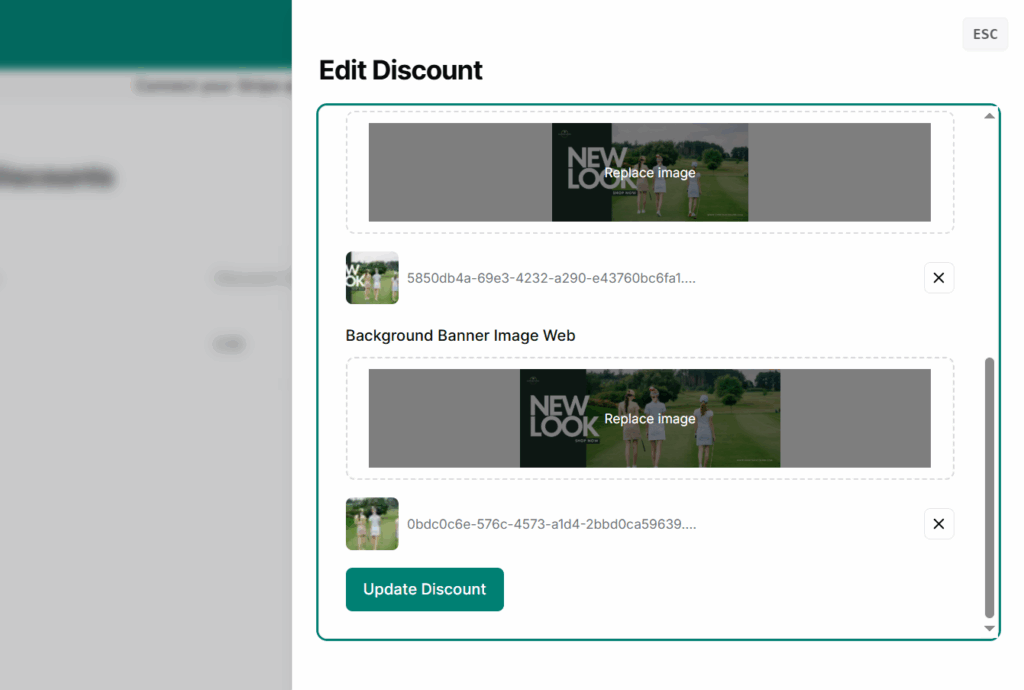Click the Background Banner Image Web label
This screenshot has height=690, width=1024.
pos(460,336)
